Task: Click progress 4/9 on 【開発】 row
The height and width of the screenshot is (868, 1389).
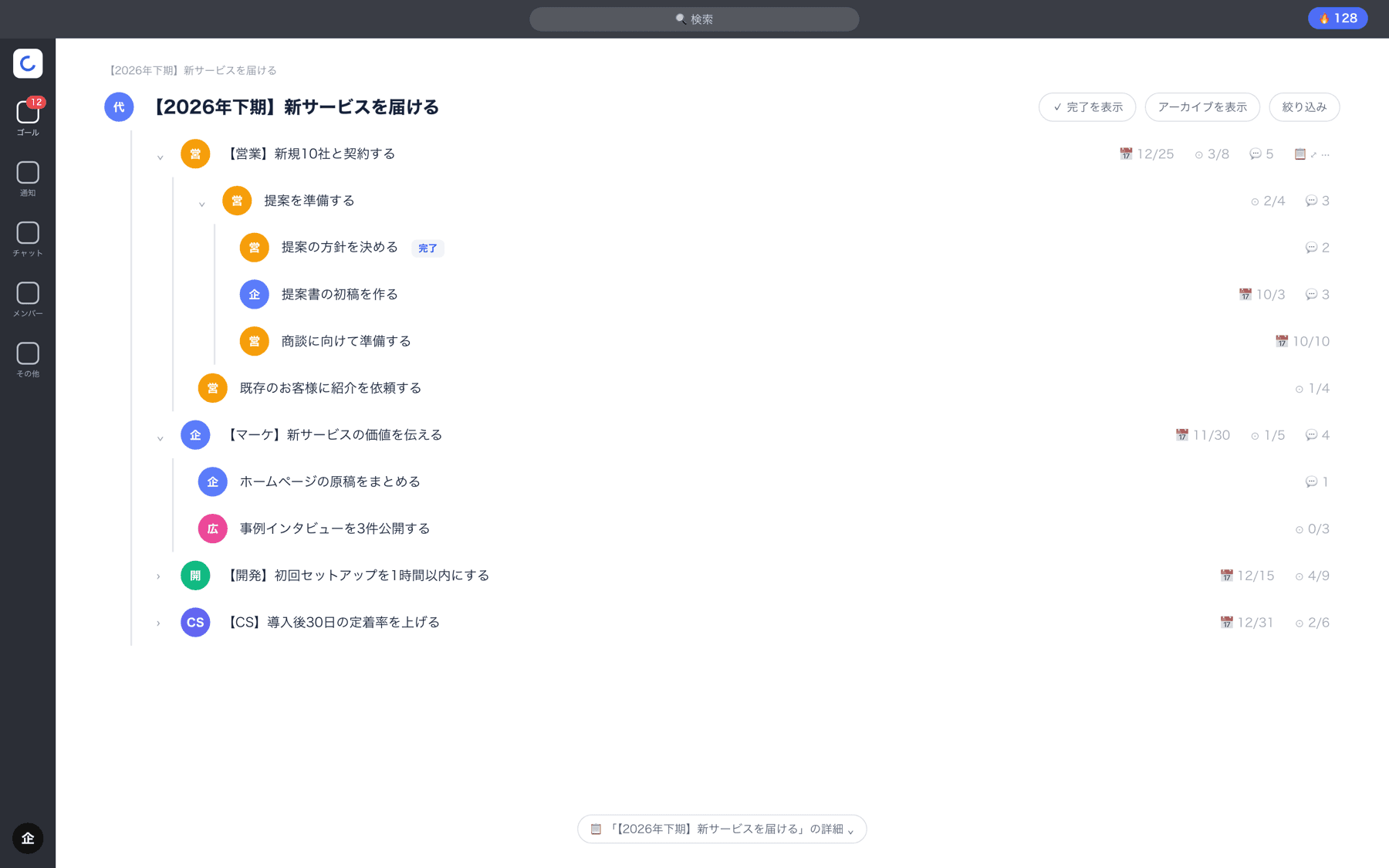Action: click(1312, 576)
